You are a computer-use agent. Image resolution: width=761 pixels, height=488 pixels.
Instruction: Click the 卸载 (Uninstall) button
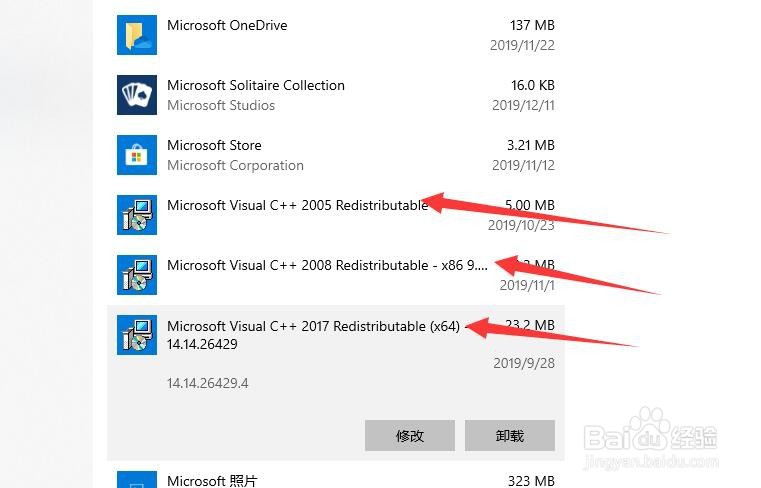(x=510, y=436)
